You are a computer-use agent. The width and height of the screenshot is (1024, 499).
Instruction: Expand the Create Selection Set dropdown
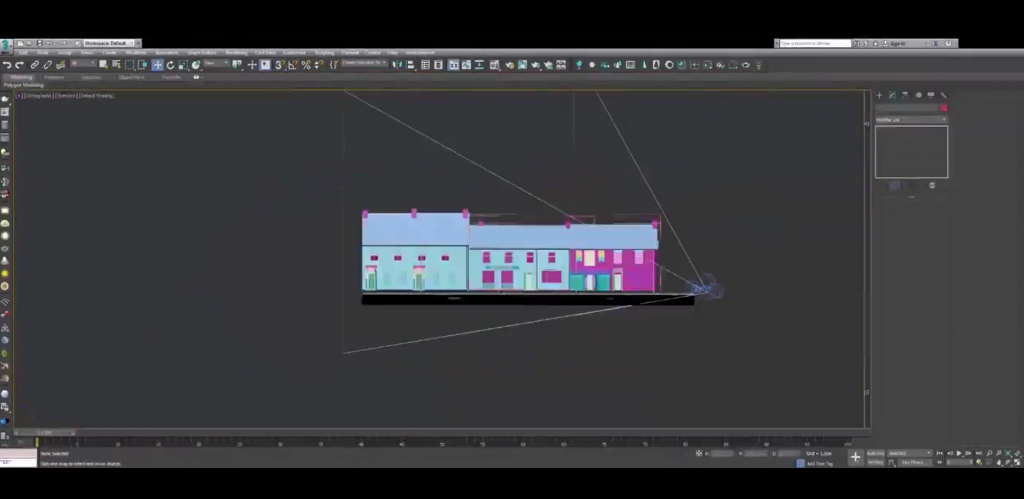click(x=365, y=64)
